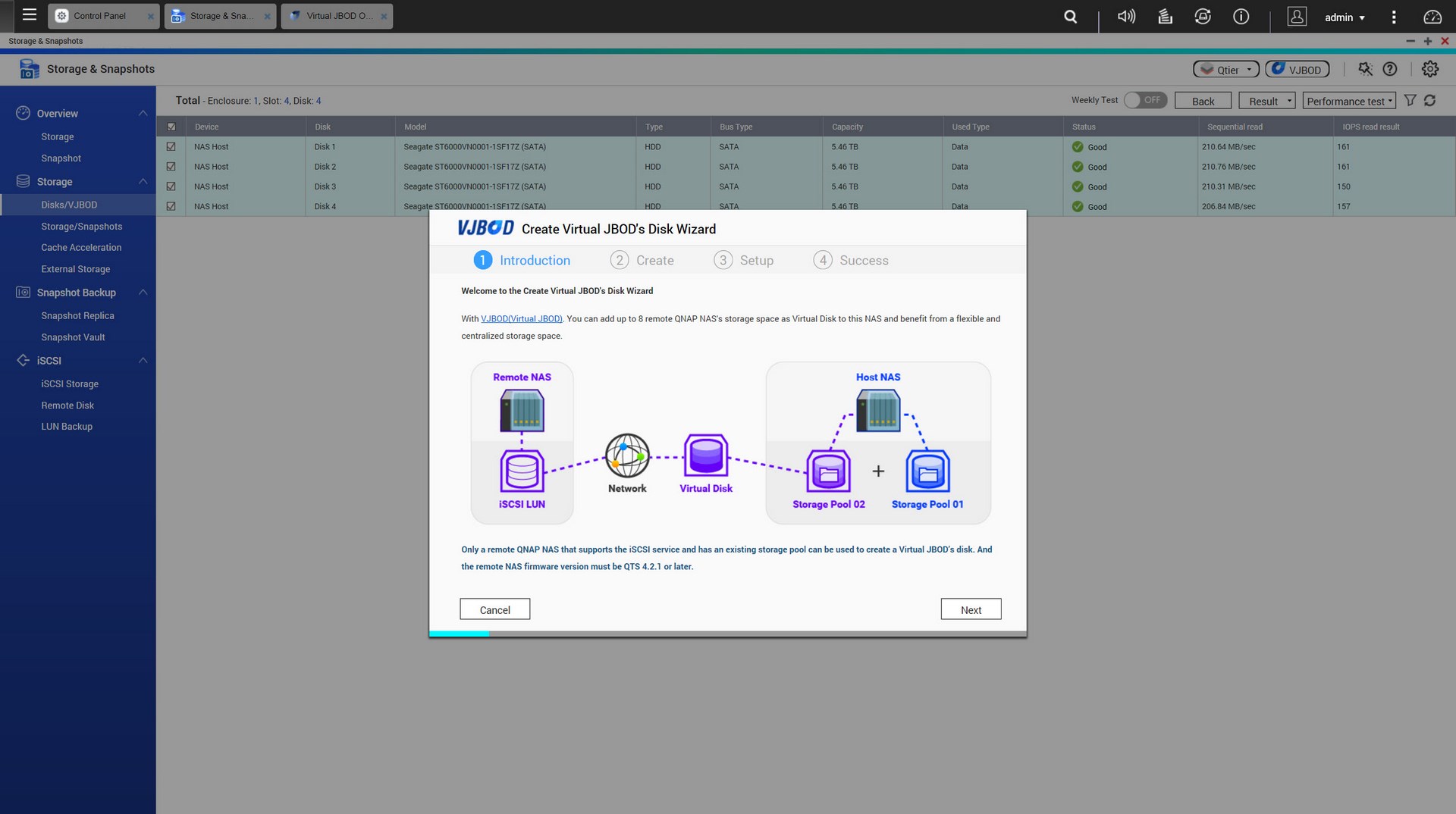Collapse the Snapshot Backup sidebar section
Image resolution: width=1456 pixels, height=814 pixels.
pyautogui.click(x=143, y=292)
